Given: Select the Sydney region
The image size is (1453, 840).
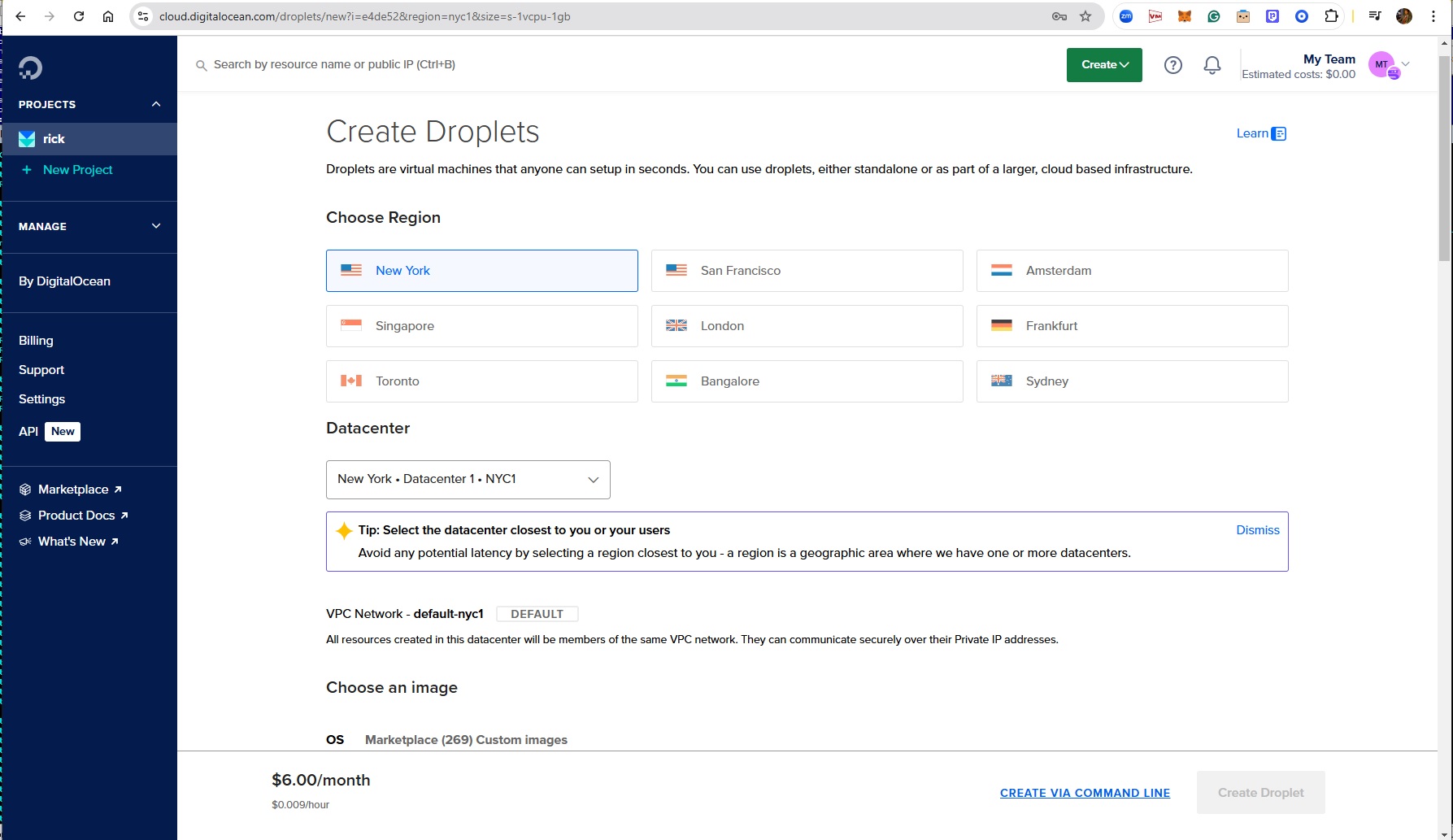Looking at the screenshot, I should (1133, 381).
